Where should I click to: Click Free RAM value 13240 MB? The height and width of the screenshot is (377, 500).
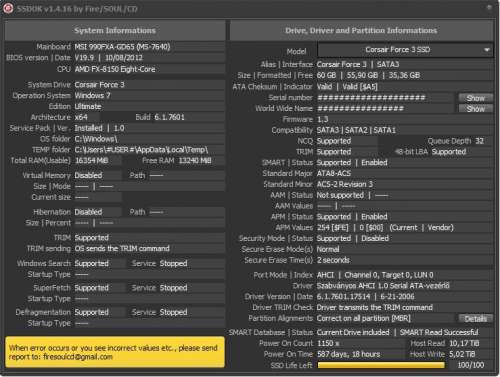click(195, 161)
